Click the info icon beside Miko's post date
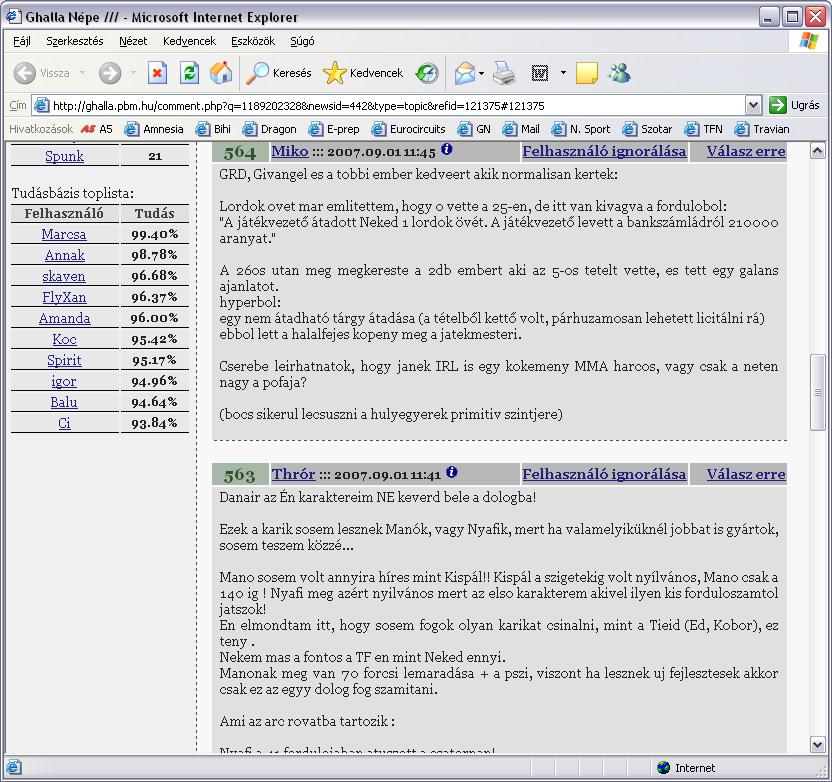Image resolution: width=832 pixels, height=782 pixels. (x=447, y=150)
